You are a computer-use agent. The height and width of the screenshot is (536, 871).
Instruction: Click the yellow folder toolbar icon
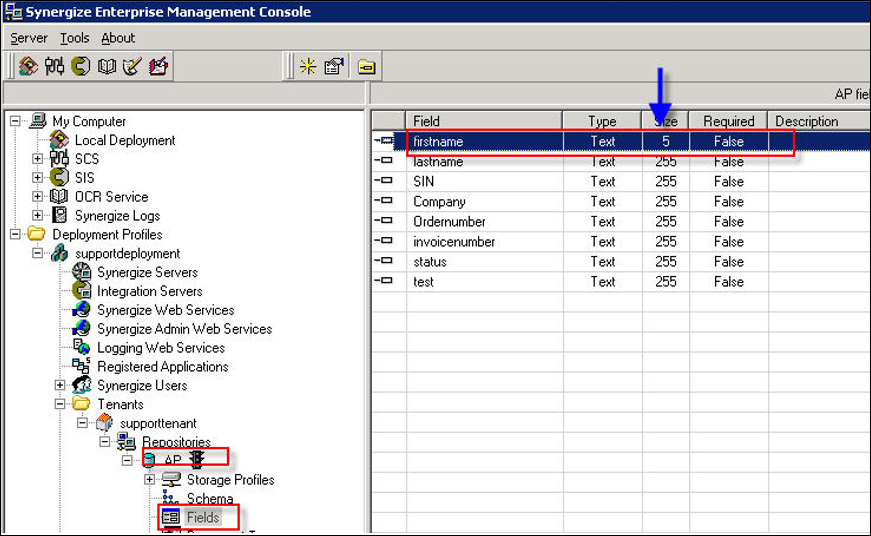click(x=367, y=67)
